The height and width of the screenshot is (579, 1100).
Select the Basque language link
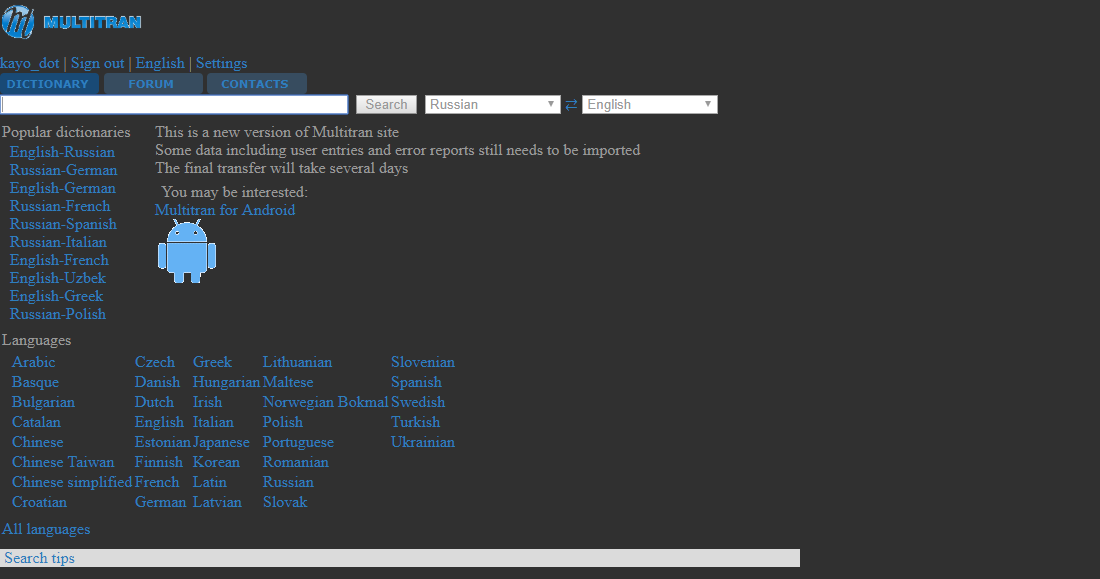35,382
